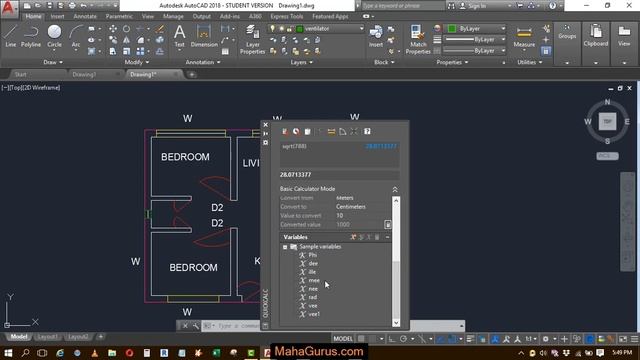Open QuickCalc help icon
Viewport: 640px width, 360px height.
367,131
